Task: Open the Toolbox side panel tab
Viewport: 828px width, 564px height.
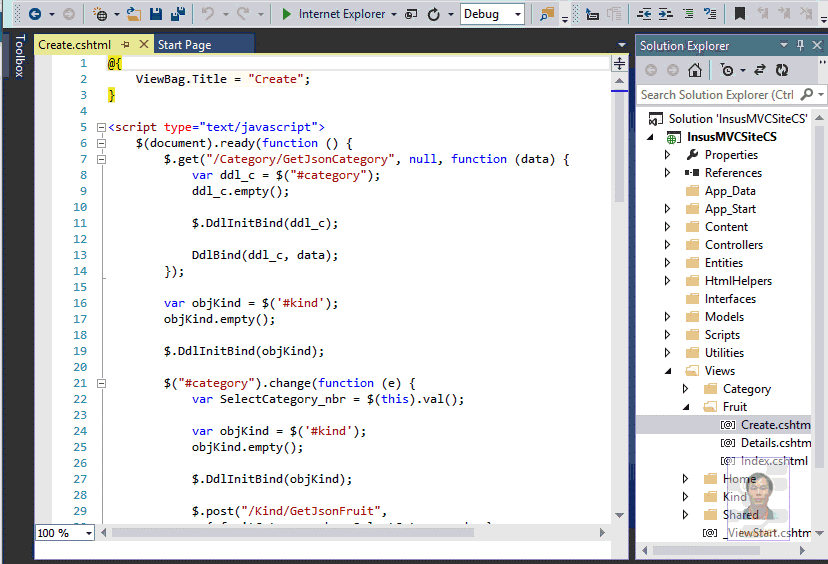Action: click(x=19, y=55)
